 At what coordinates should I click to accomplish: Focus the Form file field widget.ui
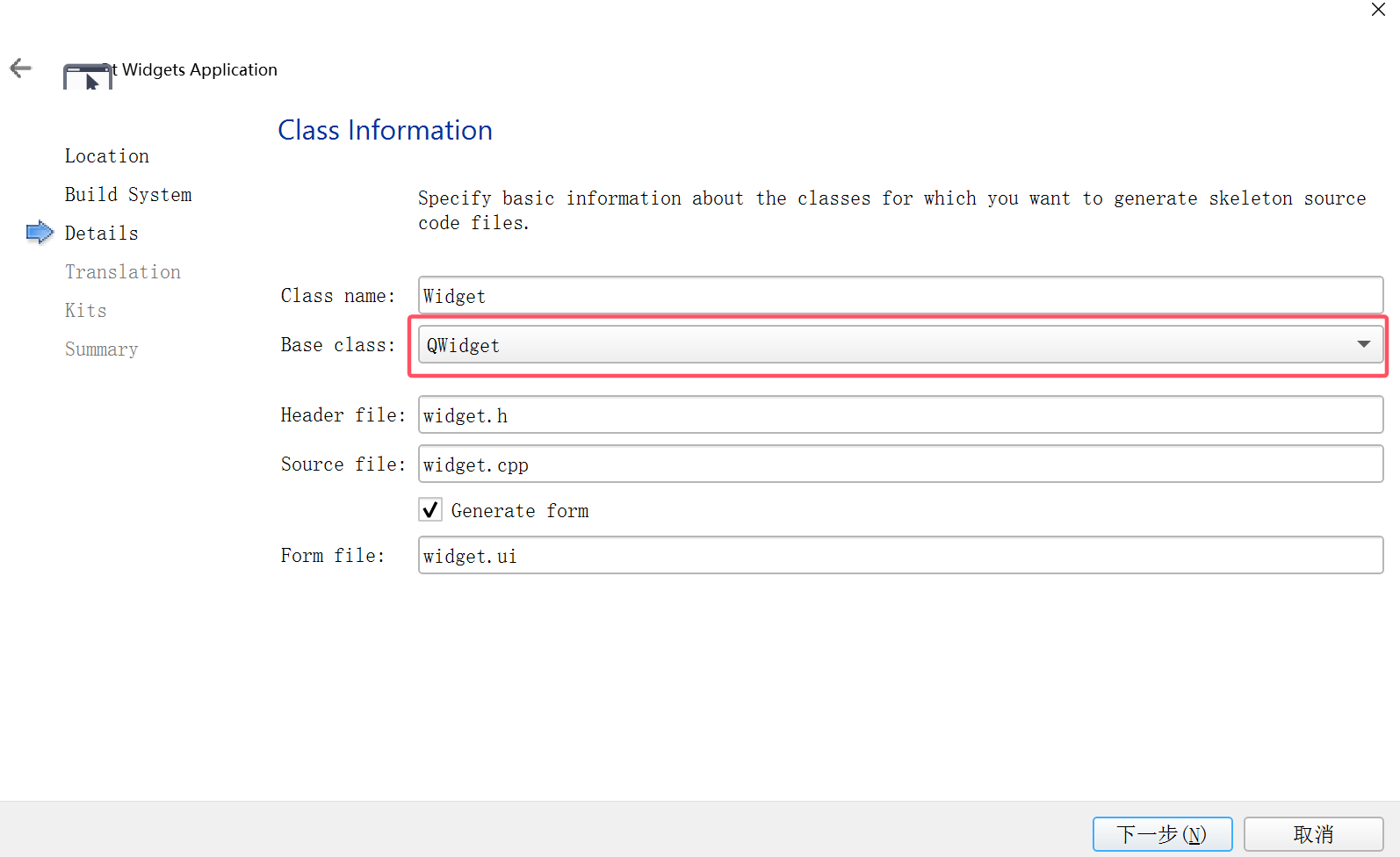pyautogui.click(x=900, y=556)
